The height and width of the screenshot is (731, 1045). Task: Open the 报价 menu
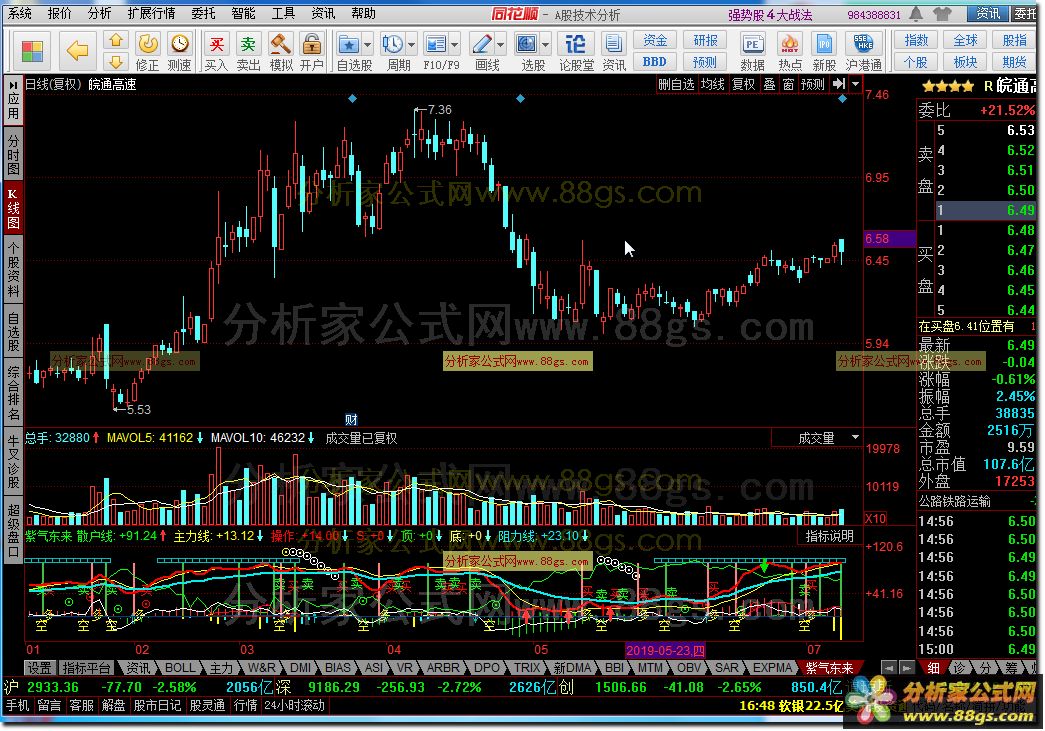tap(59, 13)
